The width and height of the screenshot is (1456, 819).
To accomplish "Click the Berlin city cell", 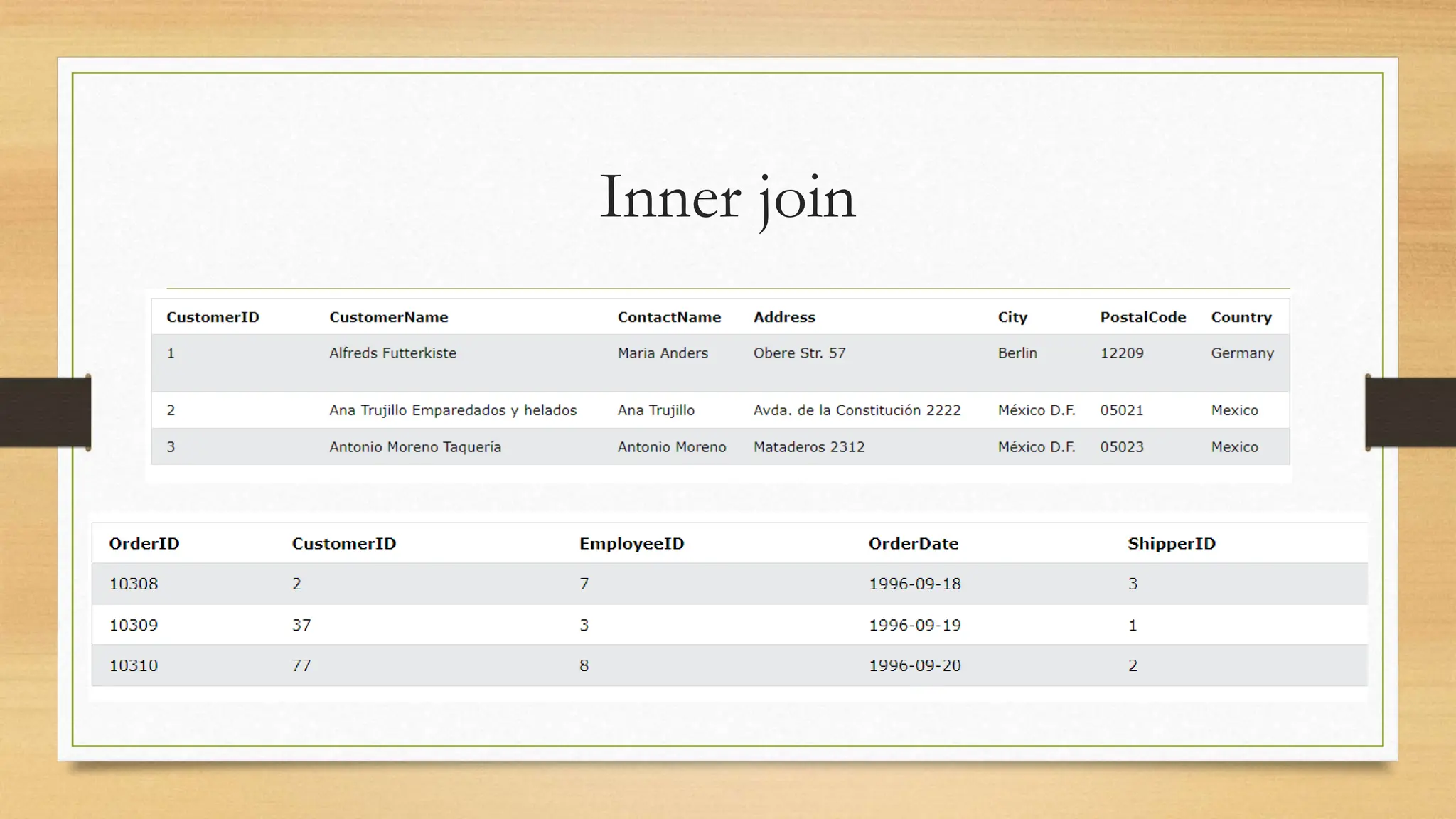I will coord(1017,353).
